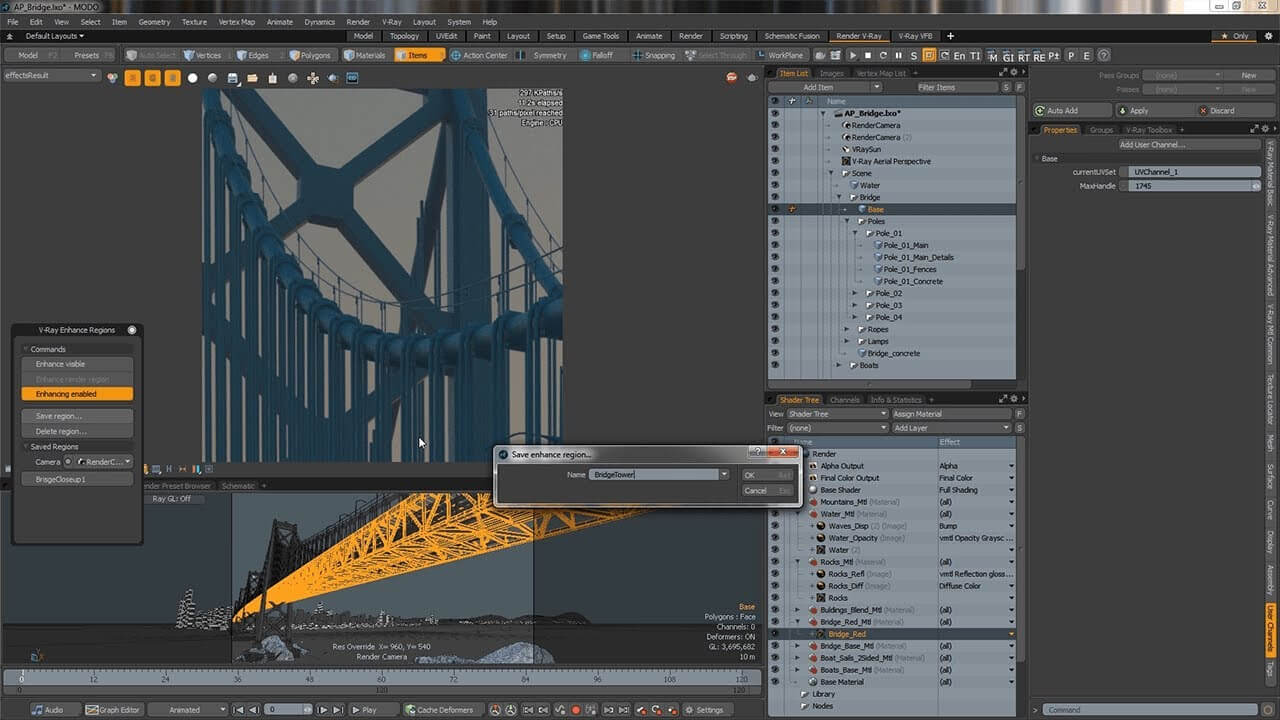The height and width of the screenshot is (720, 1280).
Task: Toggle Enhancing enabled option
Action: [77, 394]
